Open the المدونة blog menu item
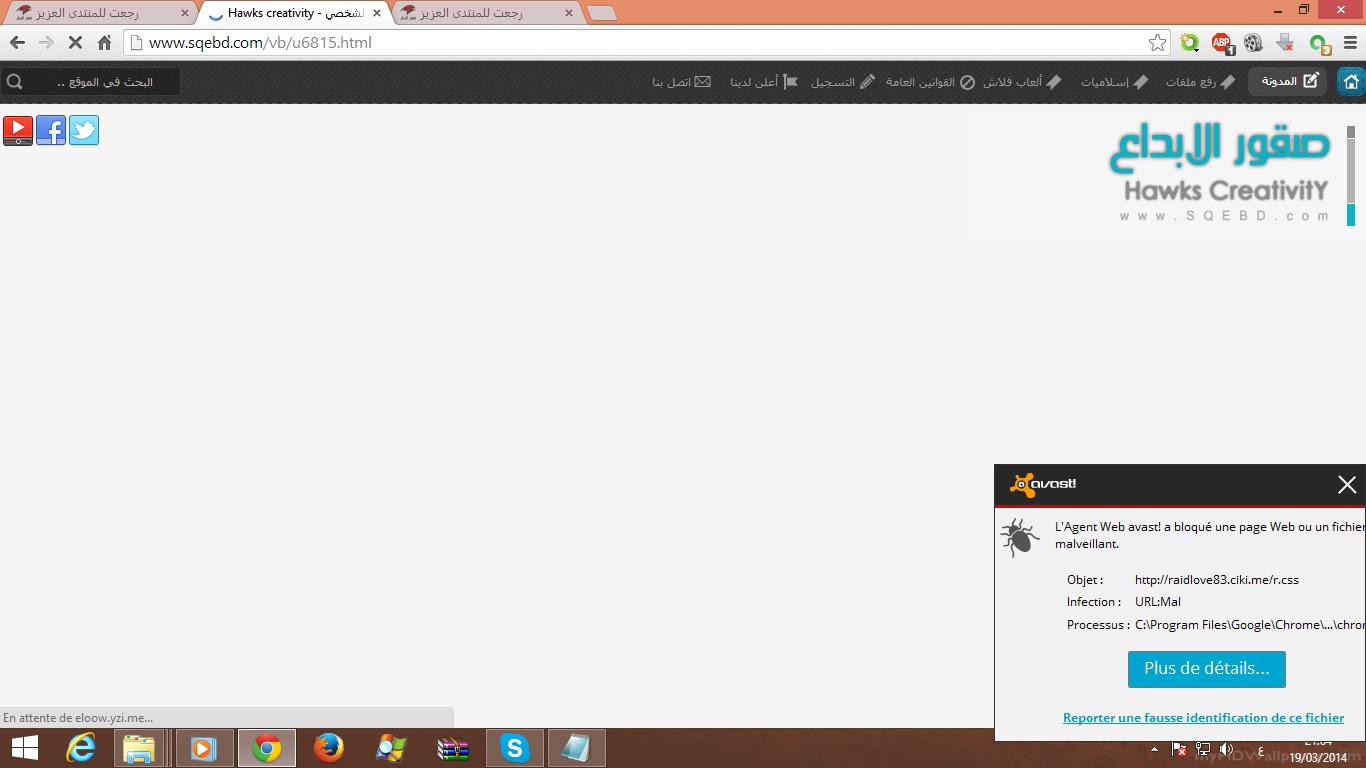The width and height of the screenshot is (1366, 768). pyautogui.click(x=1288, y=82)
